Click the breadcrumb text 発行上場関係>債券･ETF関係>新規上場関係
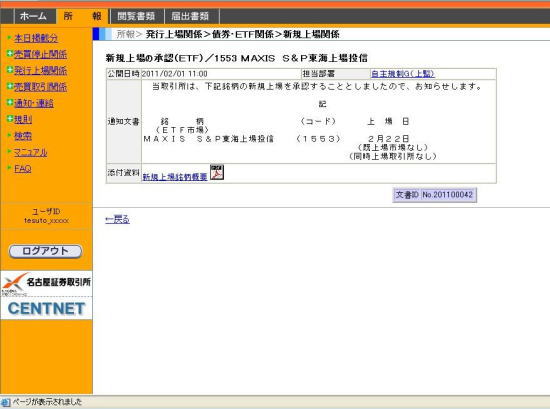Viewport: 550px width, 409px height. 242,34
